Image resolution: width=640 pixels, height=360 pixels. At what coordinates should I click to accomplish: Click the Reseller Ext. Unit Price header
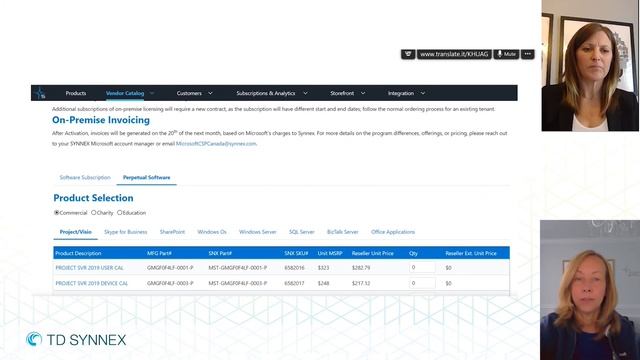pyautogui.click(x=471, y=253)
